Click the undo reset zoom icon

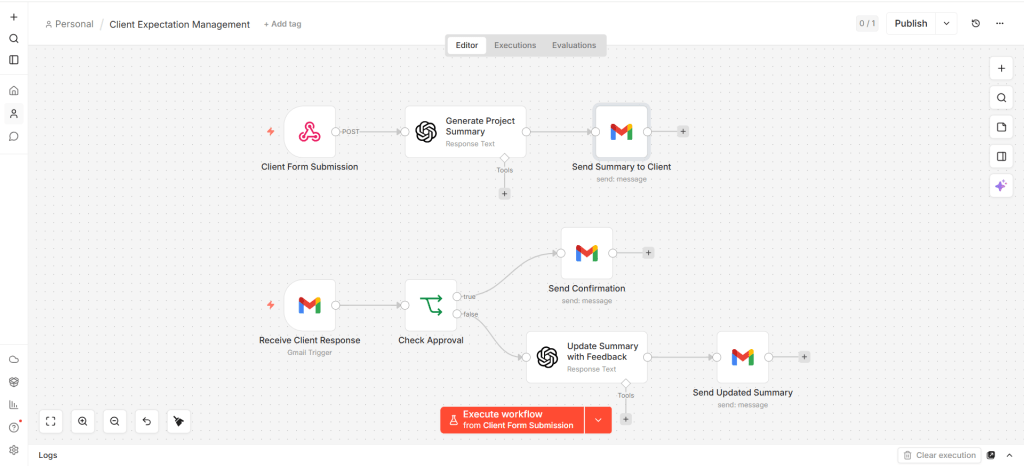pos(147,422)
